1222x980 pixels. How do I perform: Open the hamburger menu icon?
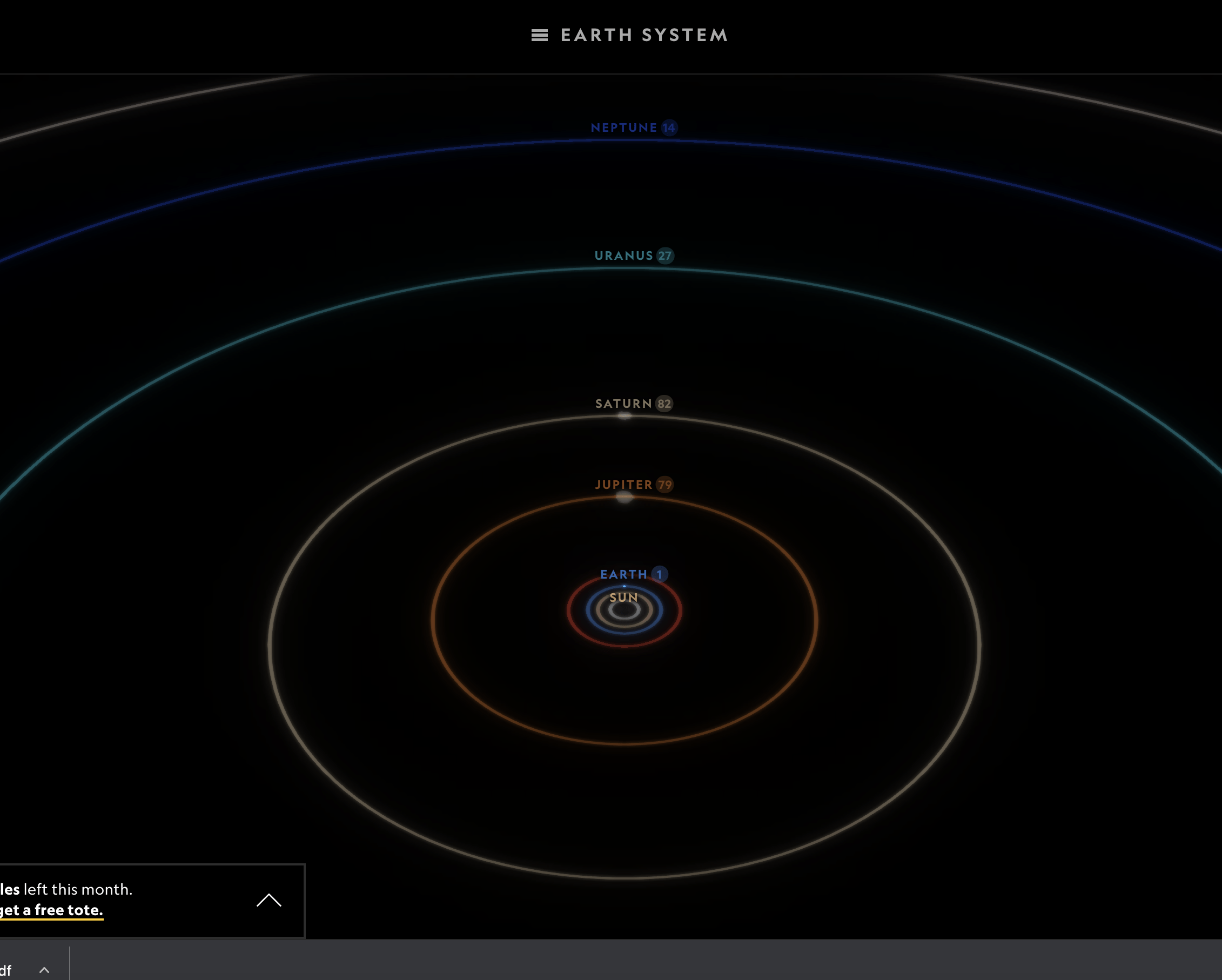[539, 35]
